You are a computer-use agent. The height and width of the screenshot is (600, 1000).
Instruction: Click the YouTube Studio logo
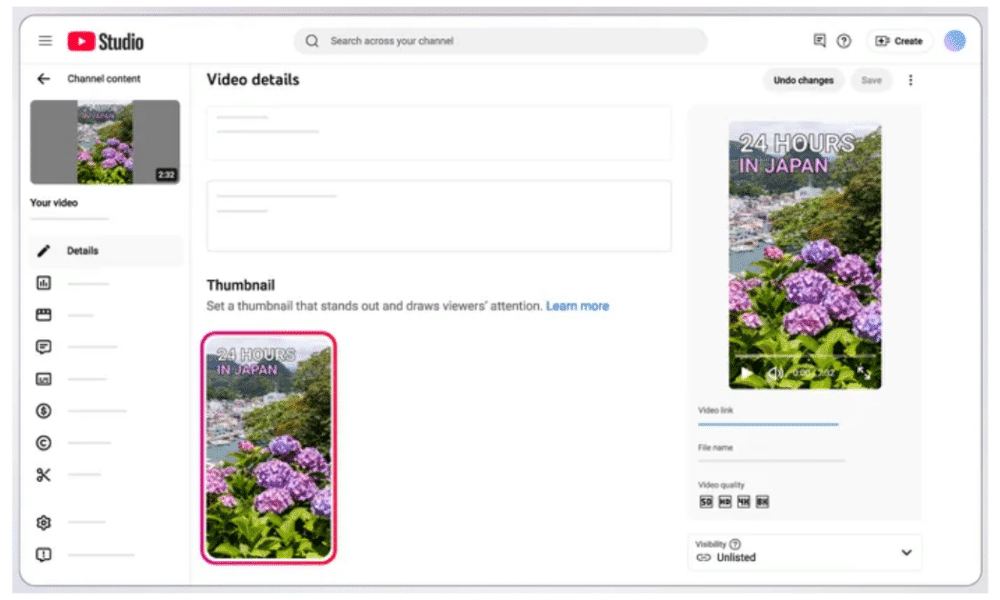106,41
